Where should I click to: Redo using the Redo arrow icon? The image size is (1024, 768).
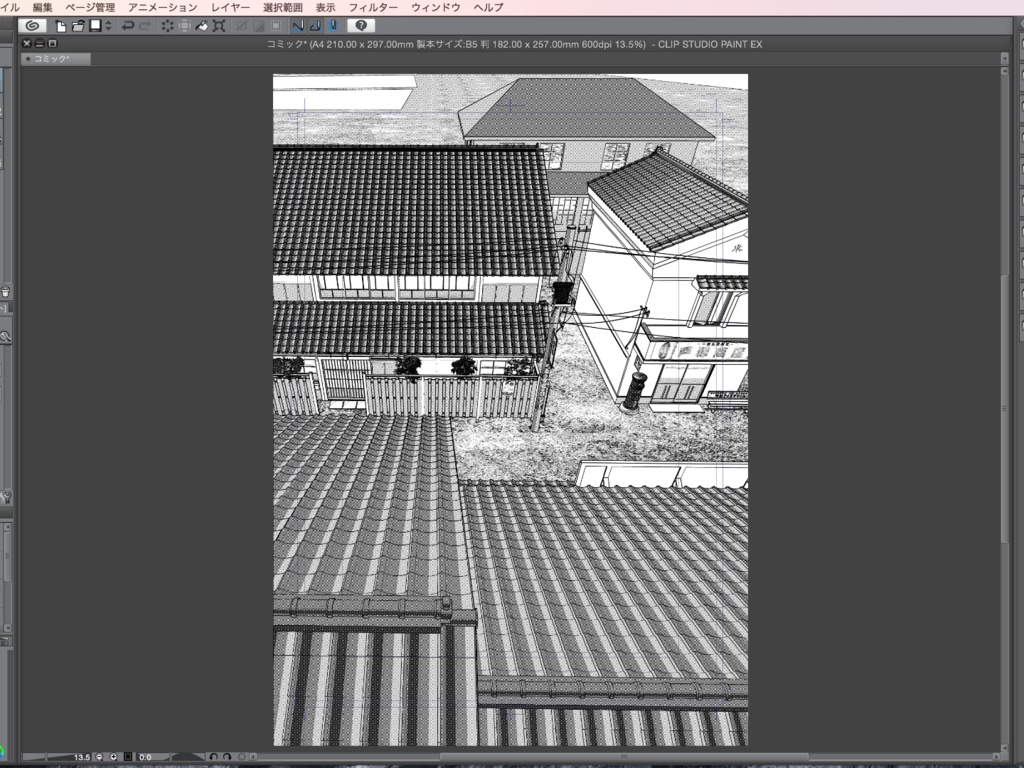coord(145,26)
